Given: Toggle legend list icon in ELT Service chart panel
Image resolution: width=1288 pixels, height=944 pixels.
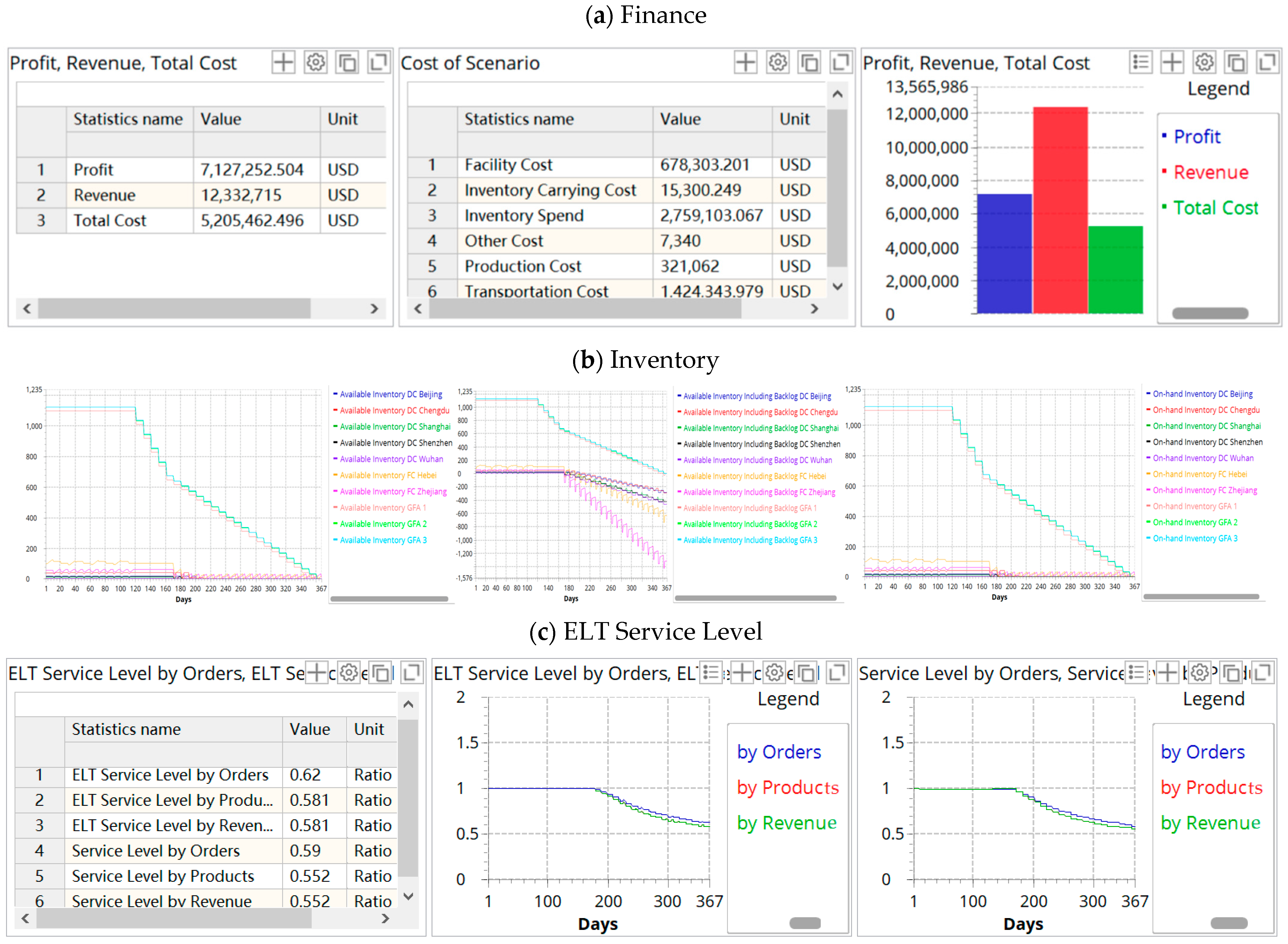Looking at the screenshot, I should pos(711,672).
